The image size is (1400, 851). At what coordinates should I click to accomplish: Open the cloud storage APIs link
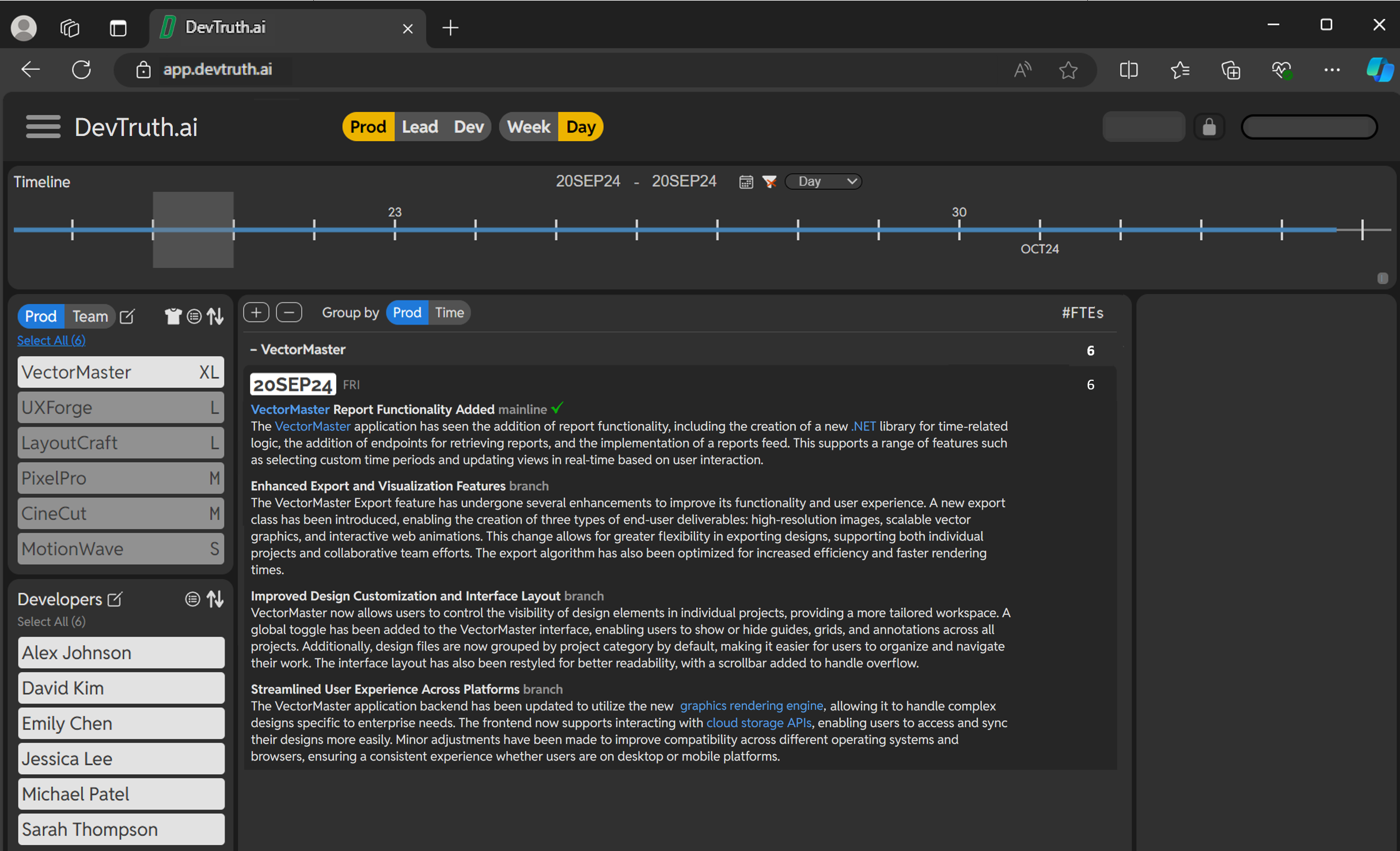(758, 723)
